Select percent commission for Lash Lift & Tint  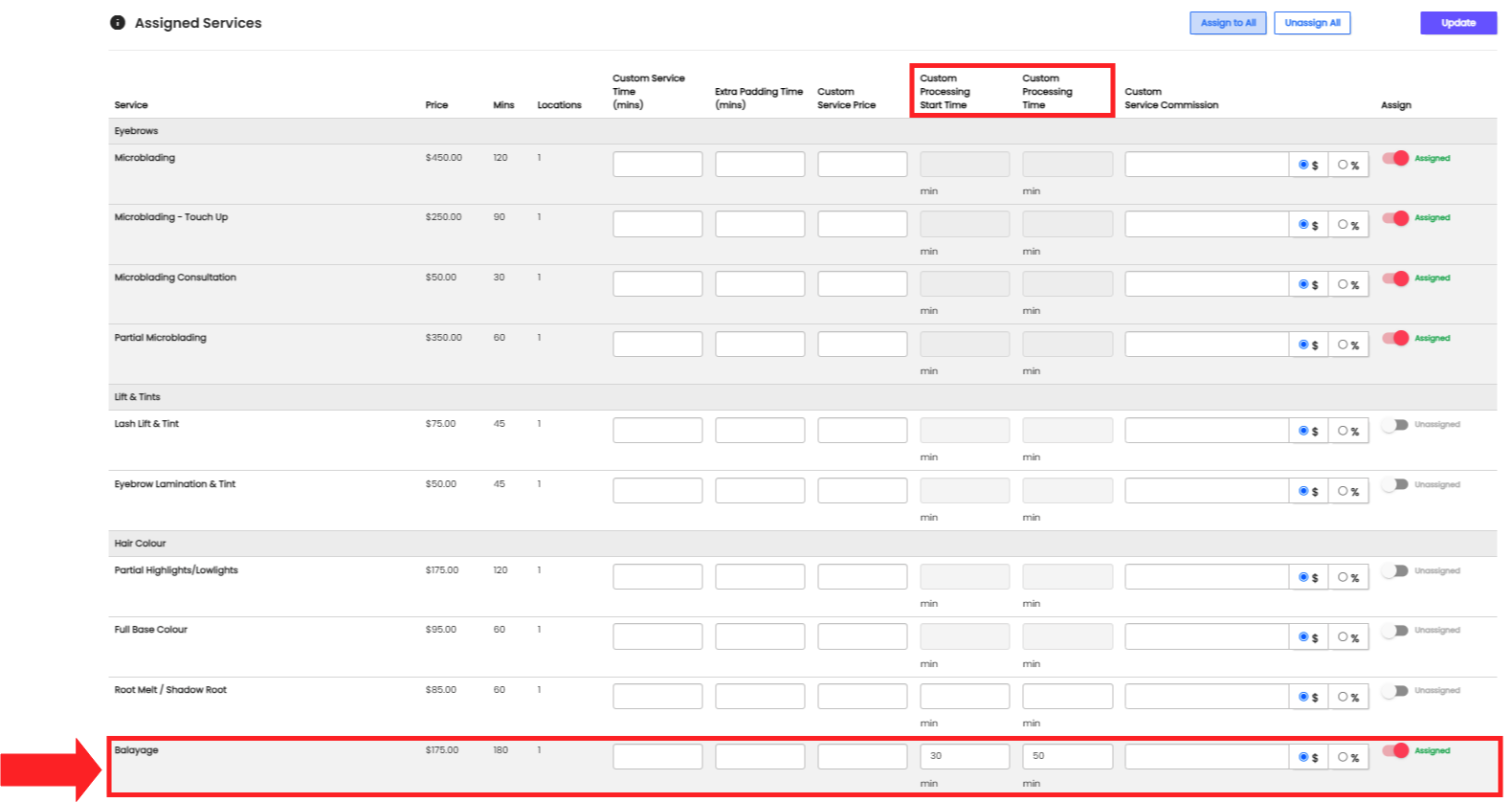click(x=1343, y=431)
